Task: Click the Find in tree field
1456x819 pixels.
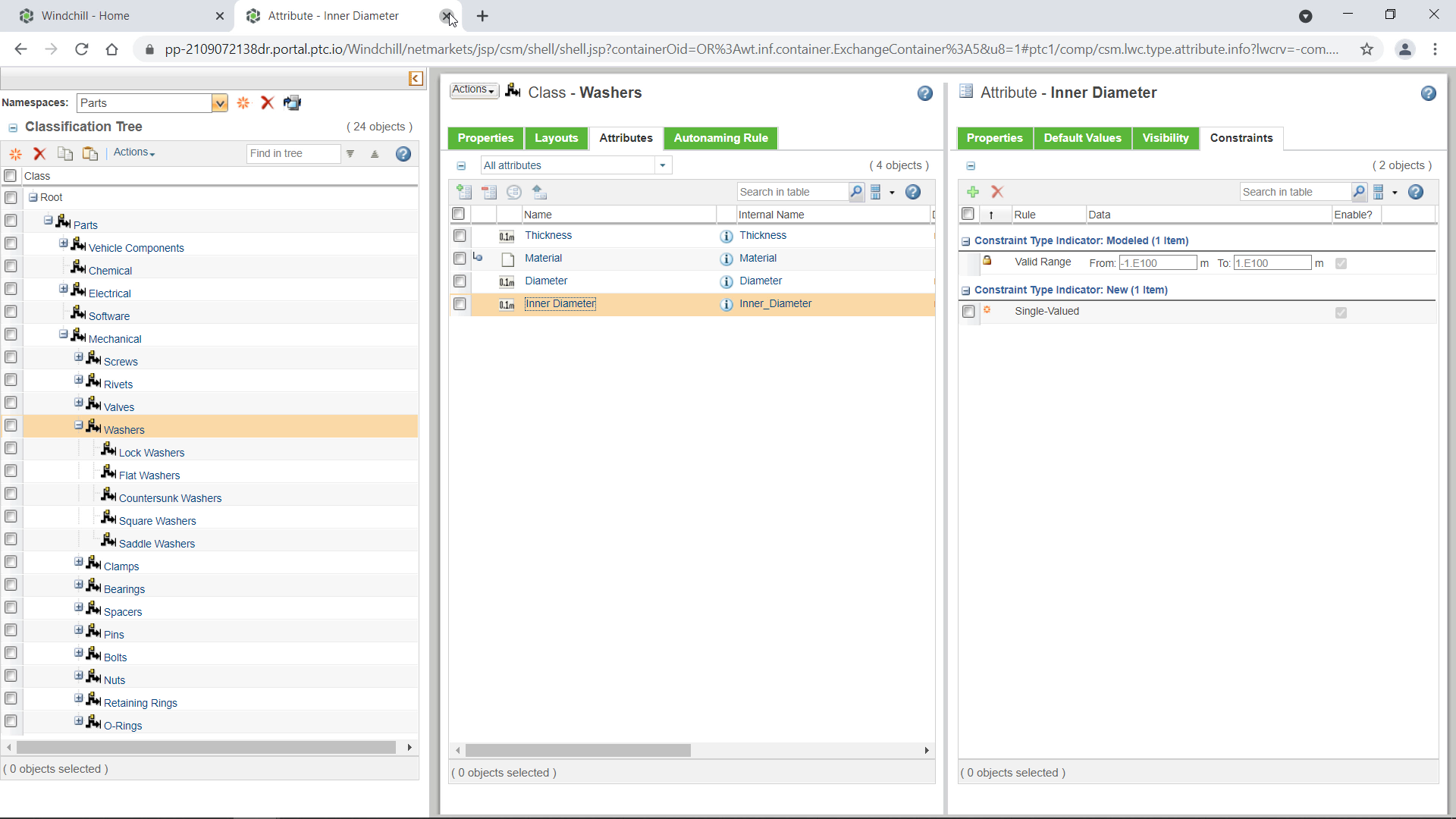Action: coord(293,153)
